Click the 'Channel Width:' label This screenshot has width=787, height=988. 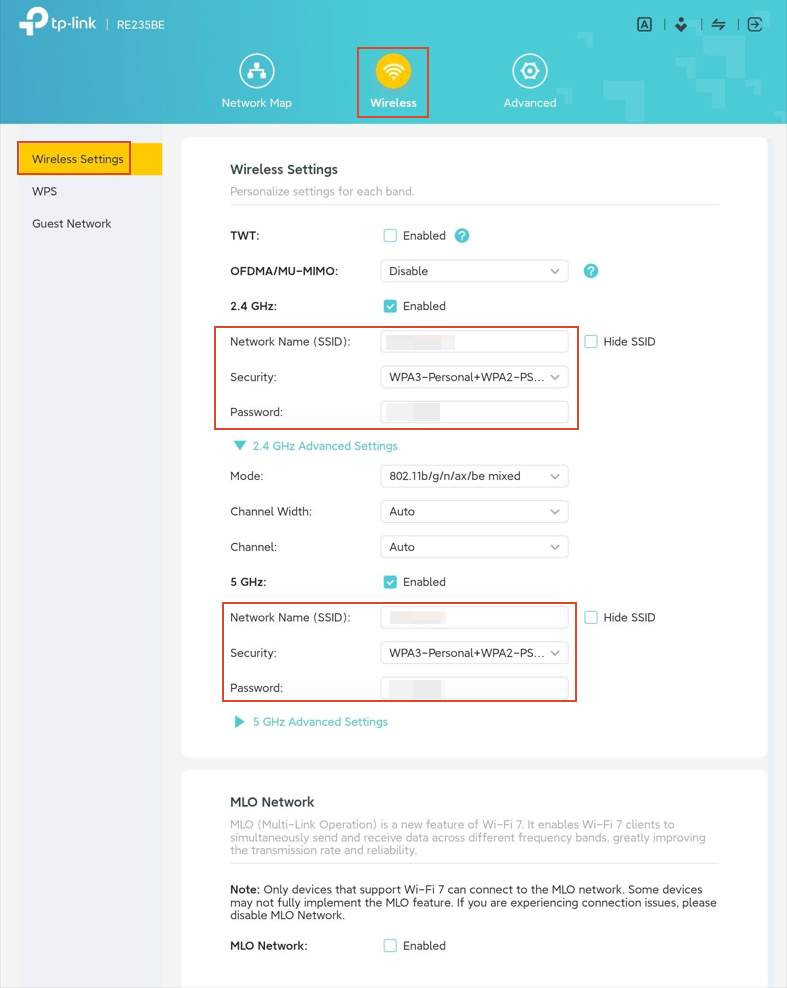pos(271,512)
